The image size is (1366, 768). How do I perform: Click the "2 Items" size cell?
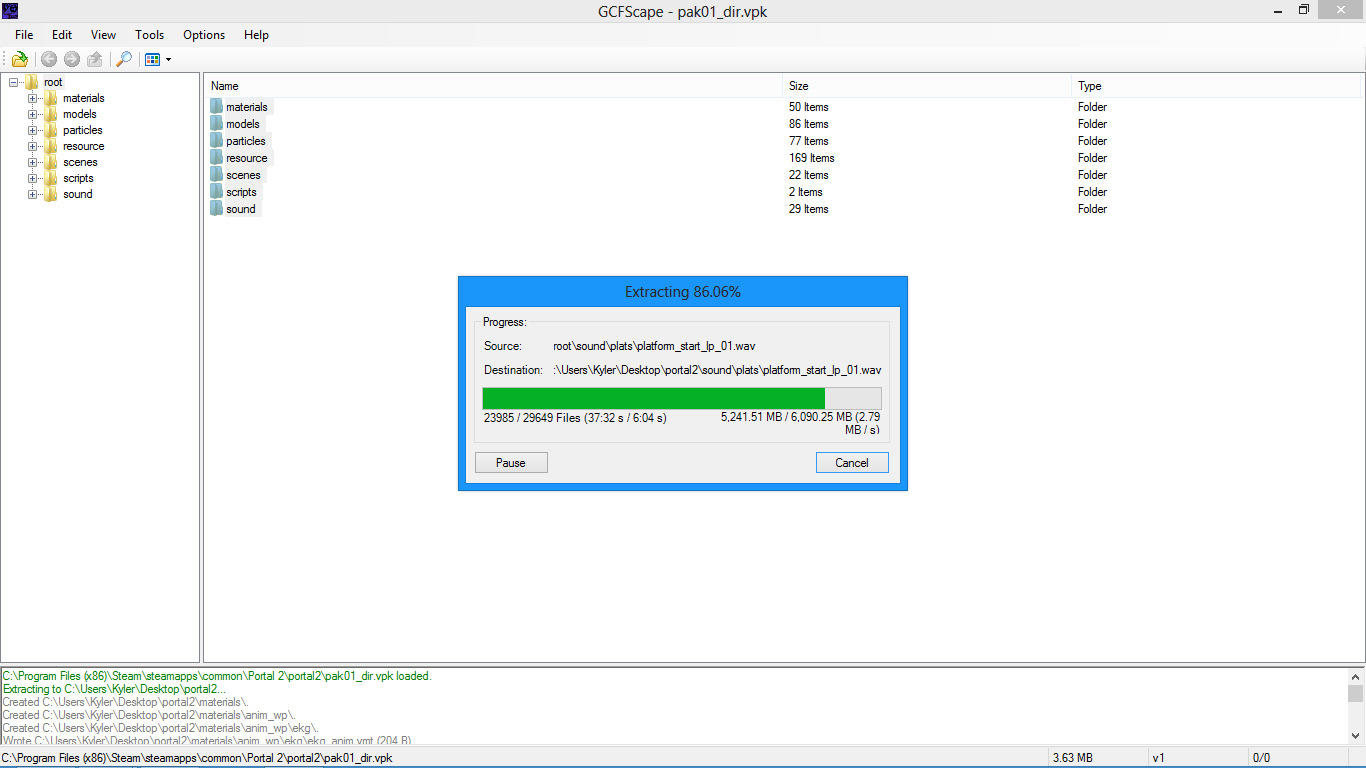click(x=806, y=192)
